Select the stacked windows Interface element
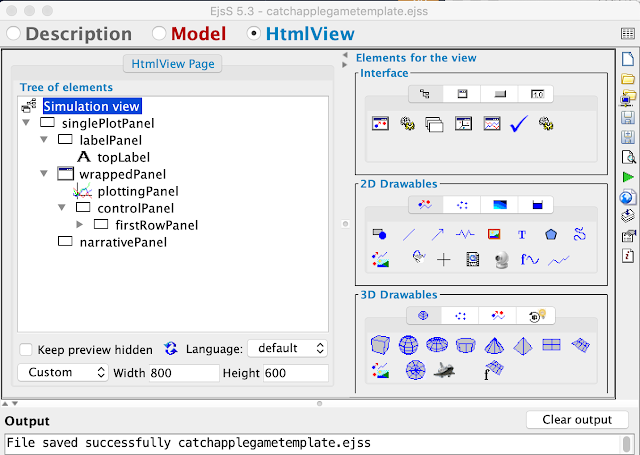Viewport: 640px width, 455px height. pyautogui.click(x=434, y=124)
